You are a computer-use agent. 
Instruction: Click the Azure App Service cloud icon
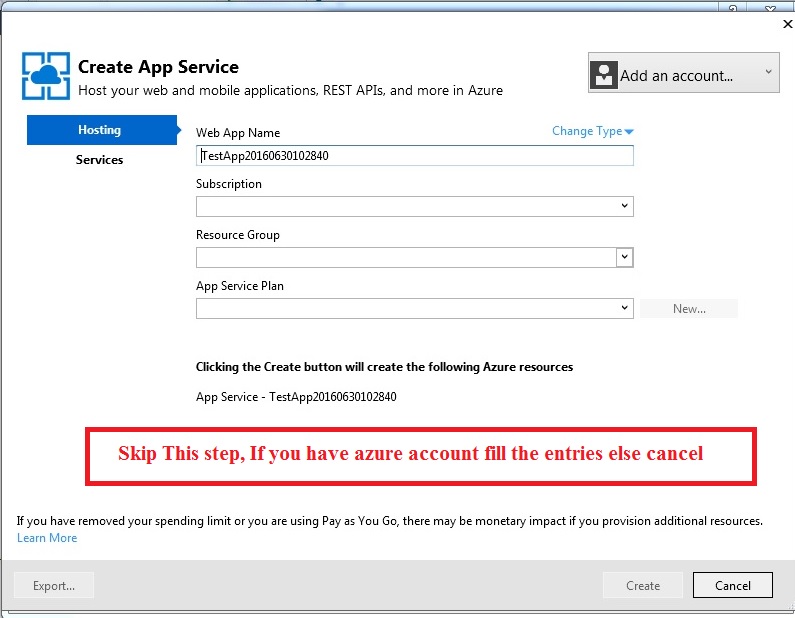coord(46,76)
